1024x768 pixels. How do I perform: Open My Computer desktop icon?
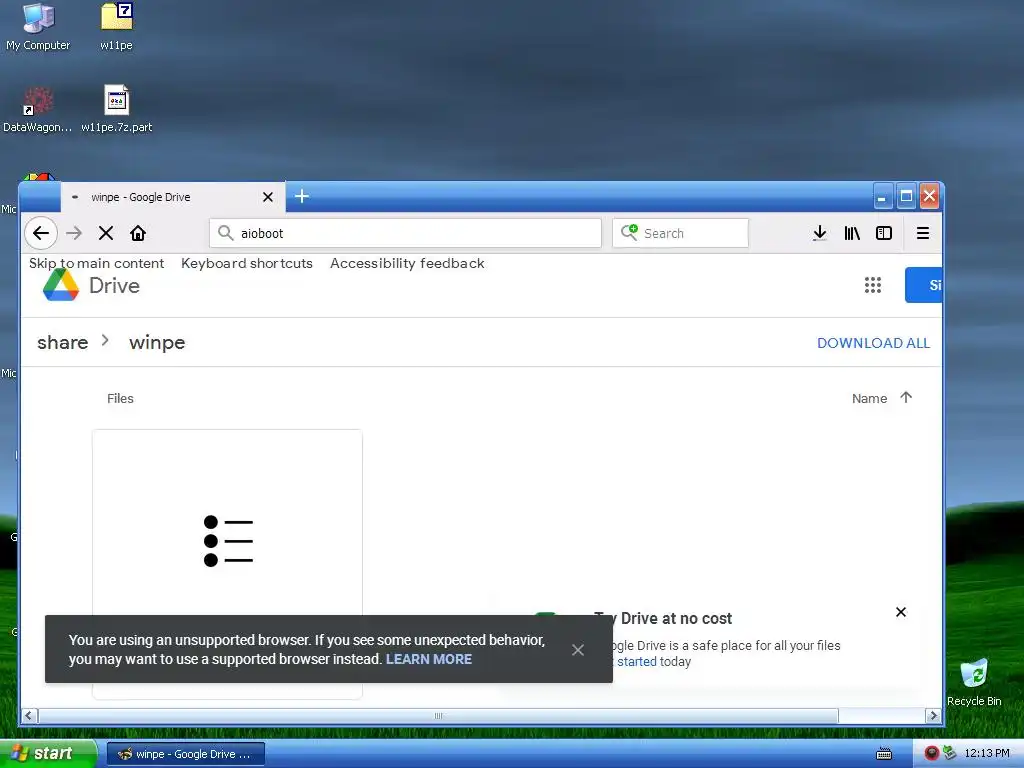38,27
